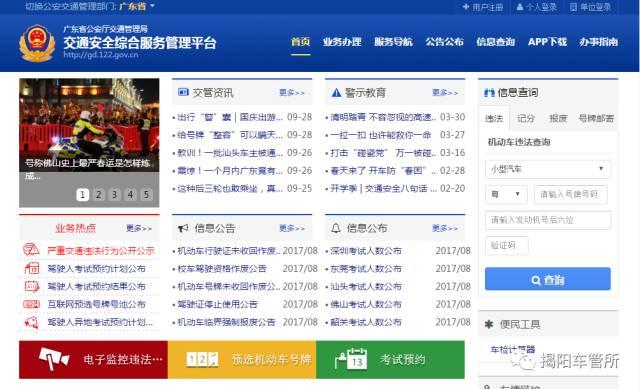Viewport: 640px width, 389px height.
Task: Open 深圳考试人数公布 link
Action: tap(366, 251)
